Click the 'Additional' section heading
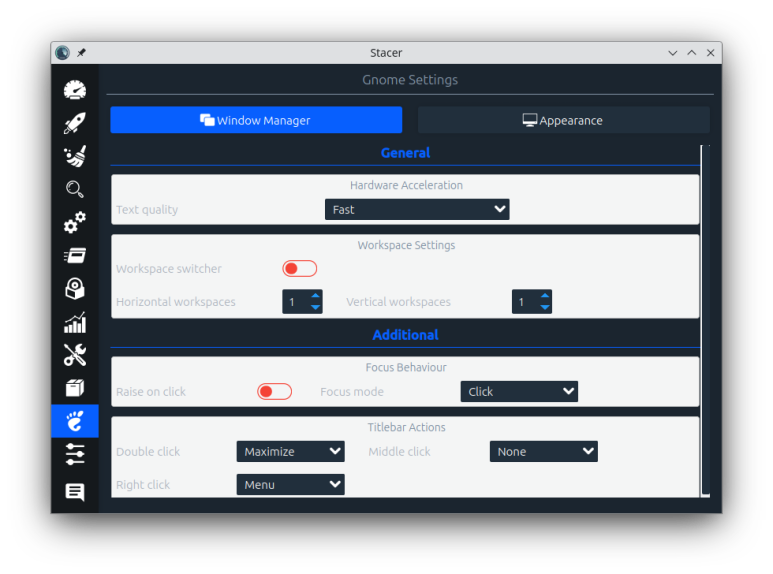 405,335
